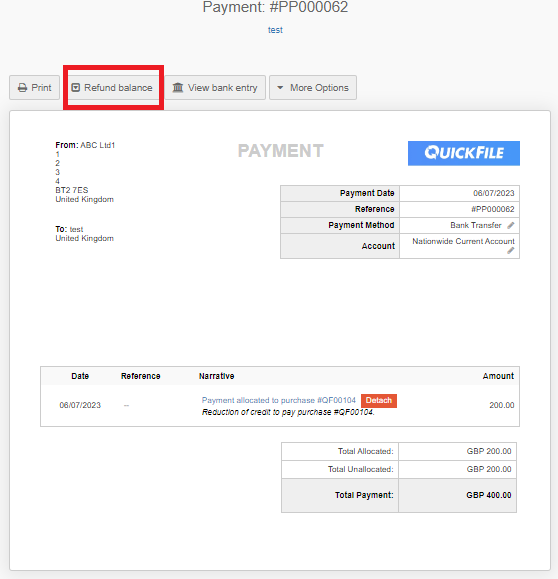Click the Refund balance button
The width and height of the screenshot is (558, 579).
[112, 88]
